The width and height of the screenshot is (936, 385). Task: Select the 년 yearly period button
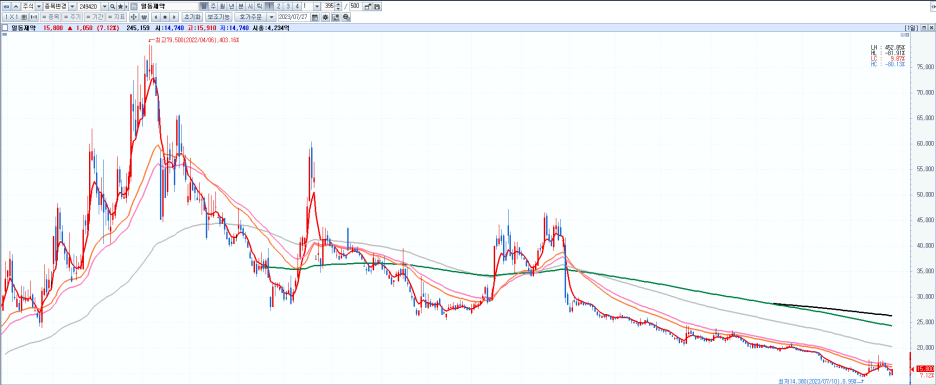[232, 6]
